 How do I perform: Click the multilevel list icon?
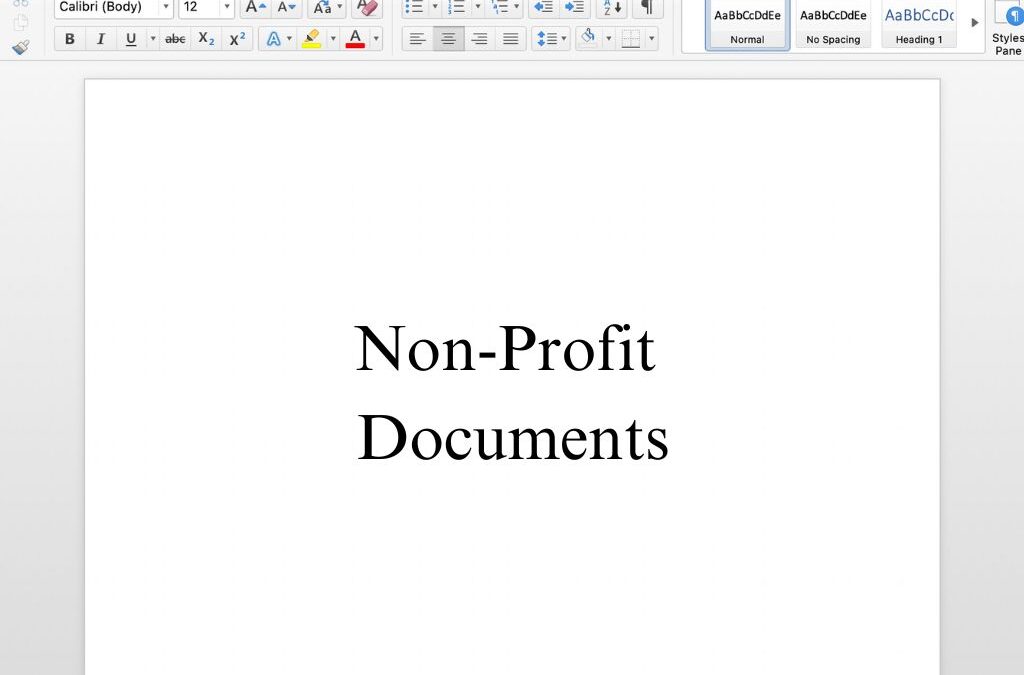pos(500,7)
